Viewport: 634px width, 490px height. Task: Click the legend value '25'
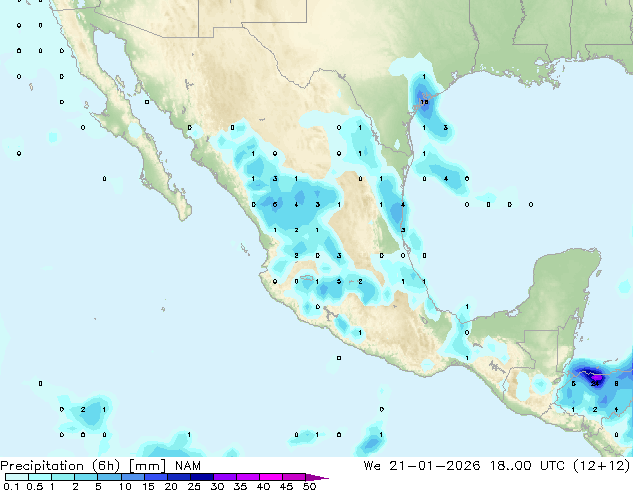coord(194,486)
